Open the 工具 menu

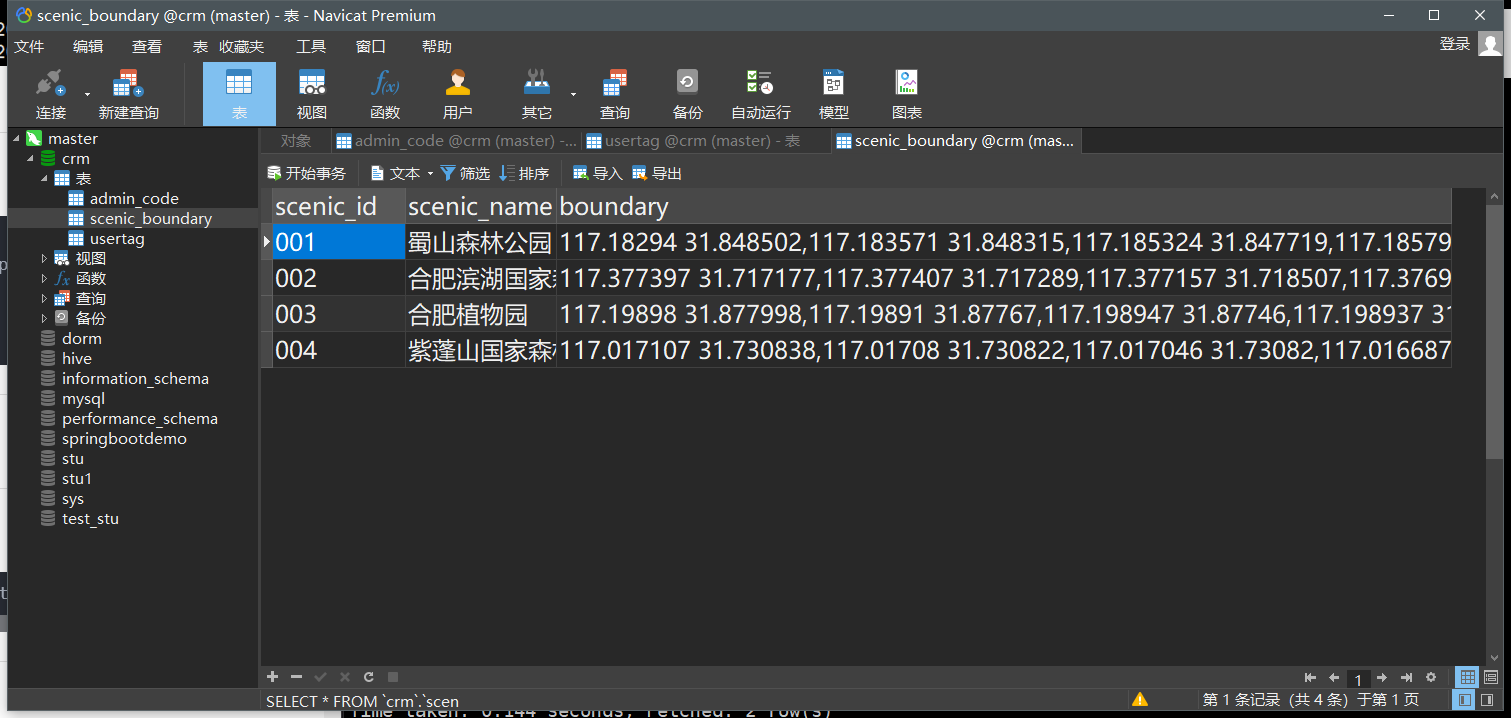pos(311,47)
